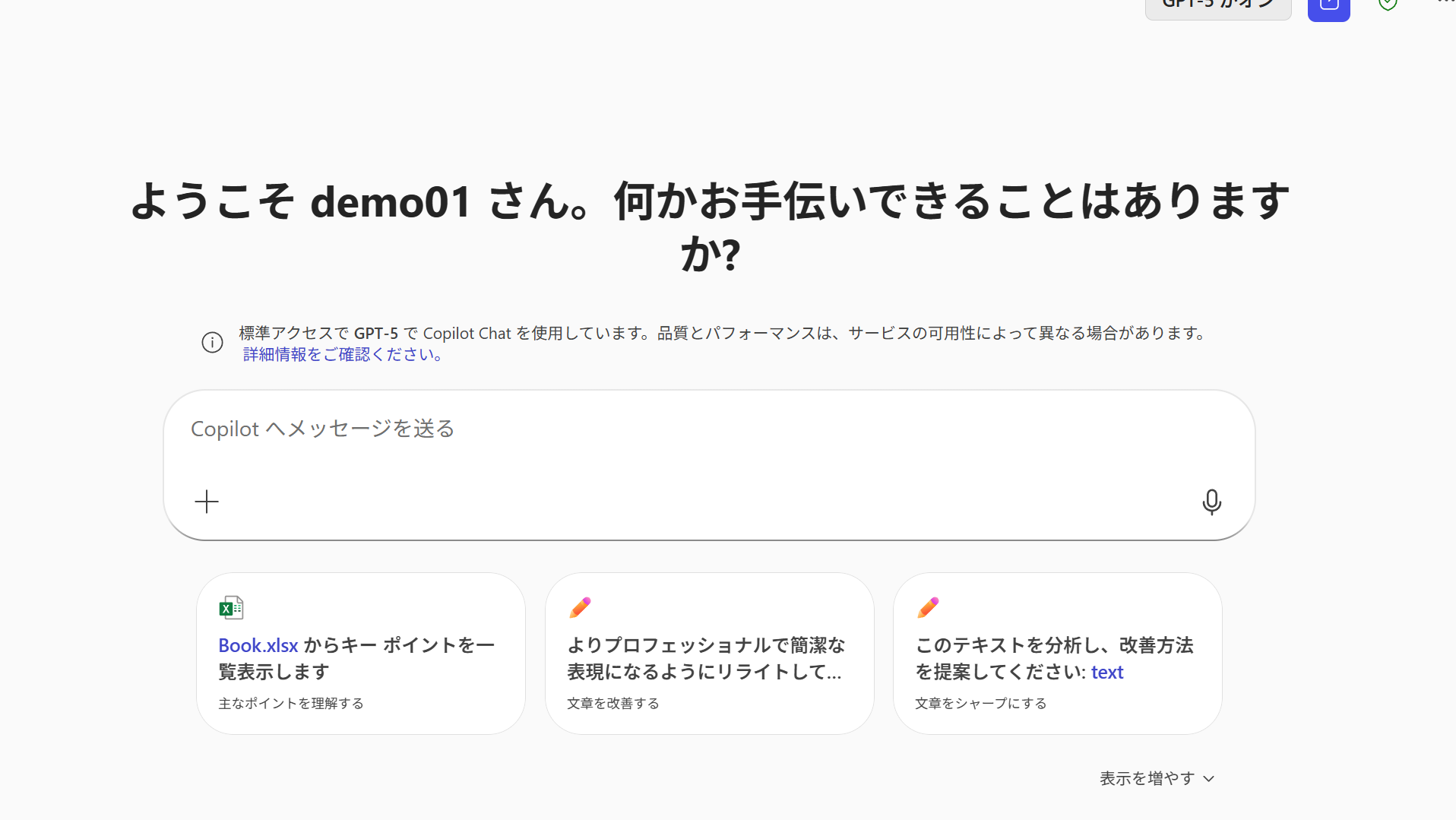Screen dimensions: 1456x820
Task: Click the info circle icon beside the GPT-5 notice
Action: point(212,343)
